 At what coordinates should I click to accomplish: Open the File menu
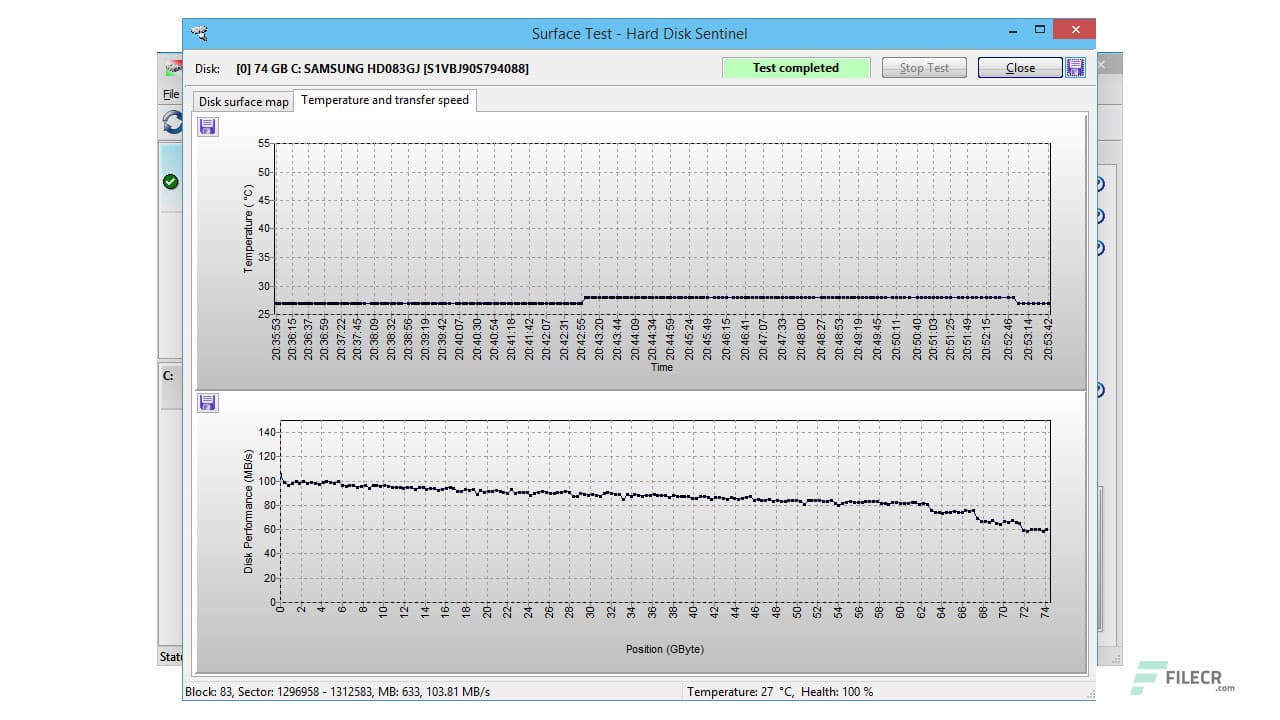170,93
